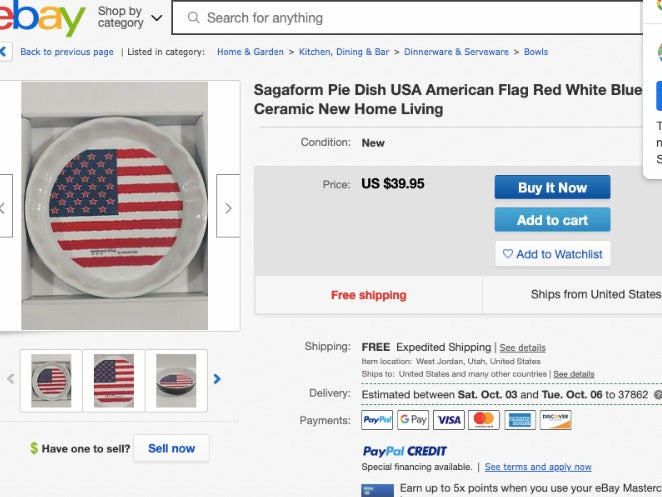The width and height of the screenshot is (662, 497).
Task: Click the PayPal payment icon
Action: click(x=377, y=420)
